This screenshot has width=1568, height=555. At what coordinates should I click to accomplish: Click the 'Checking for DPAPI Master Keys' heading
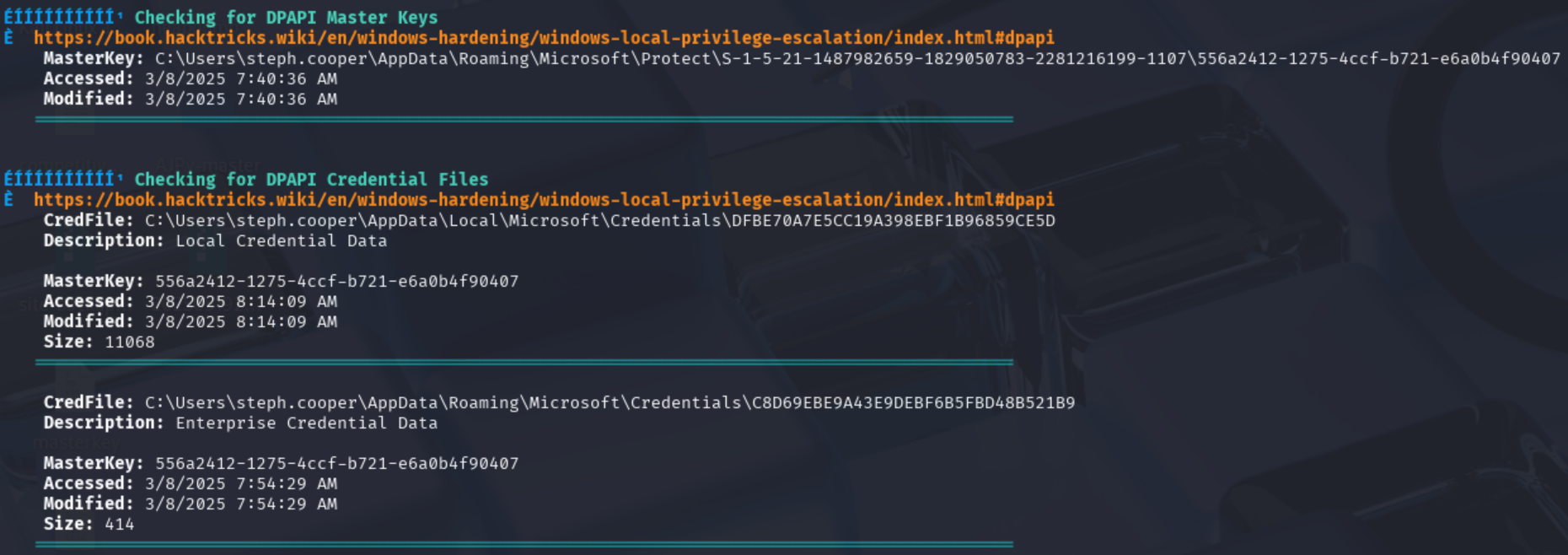(x=286, y=18)
